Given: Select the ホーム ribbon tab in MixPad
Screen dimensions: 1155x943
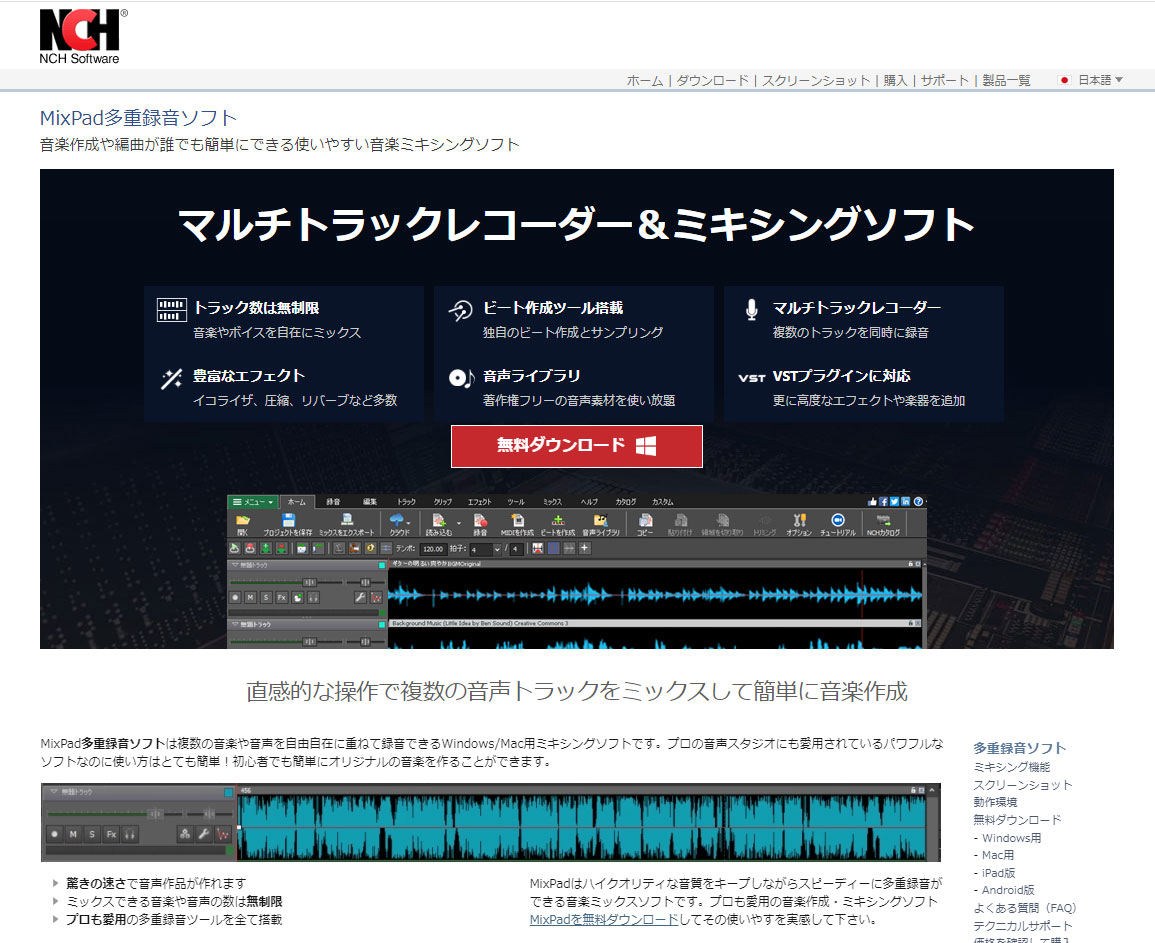Looking at the screenshot, I should (x=296, y=502).
